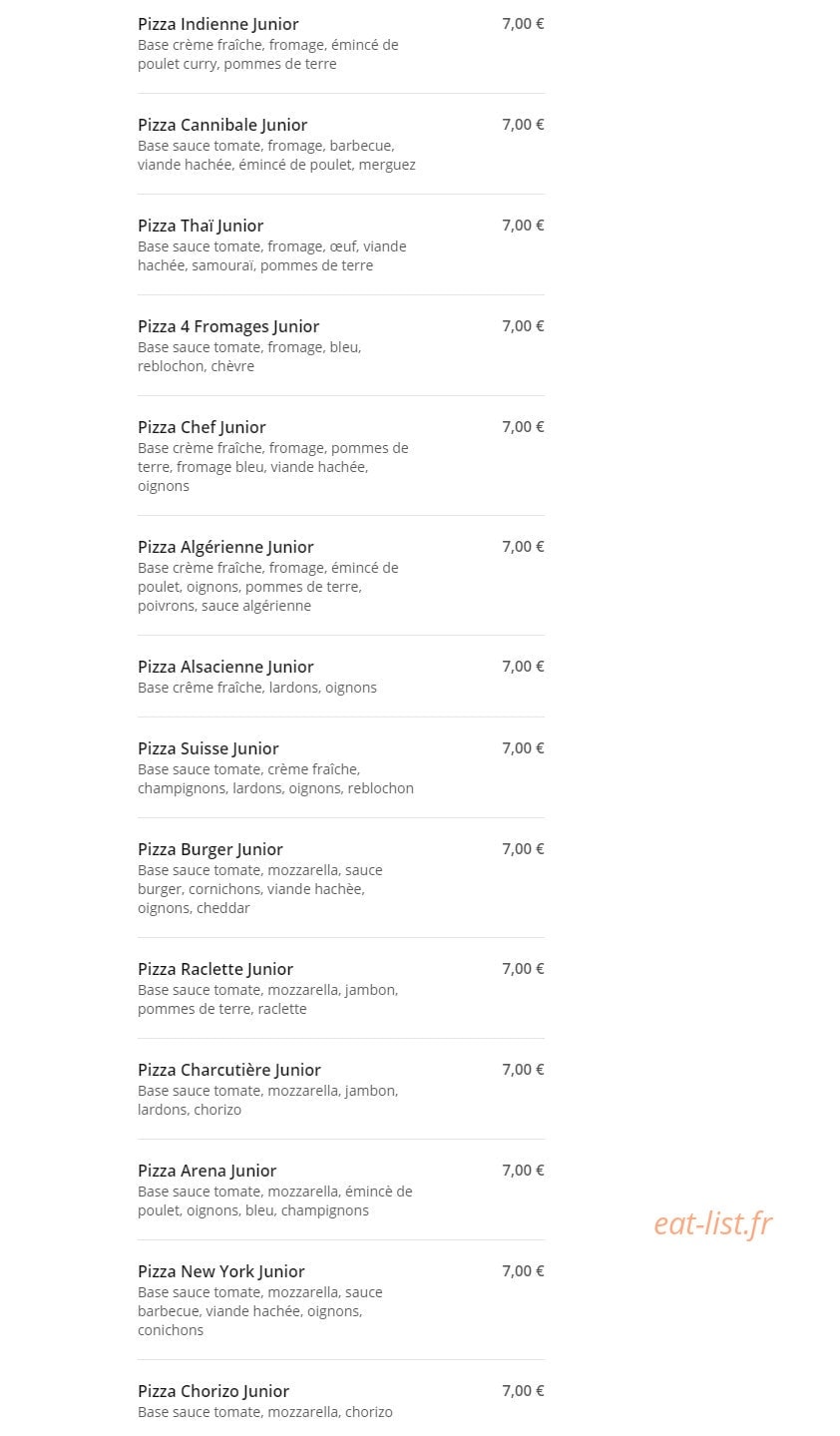840x1436 pixels.
Task: Click Pizza Alsacienne lardons oignons description
Action: coord(257,688)
